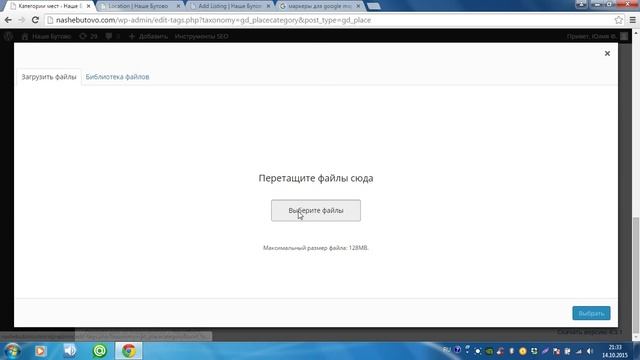Click the blue Выбрать button
The height and width of the screenshot is (360, 640).
click(591, 313)
